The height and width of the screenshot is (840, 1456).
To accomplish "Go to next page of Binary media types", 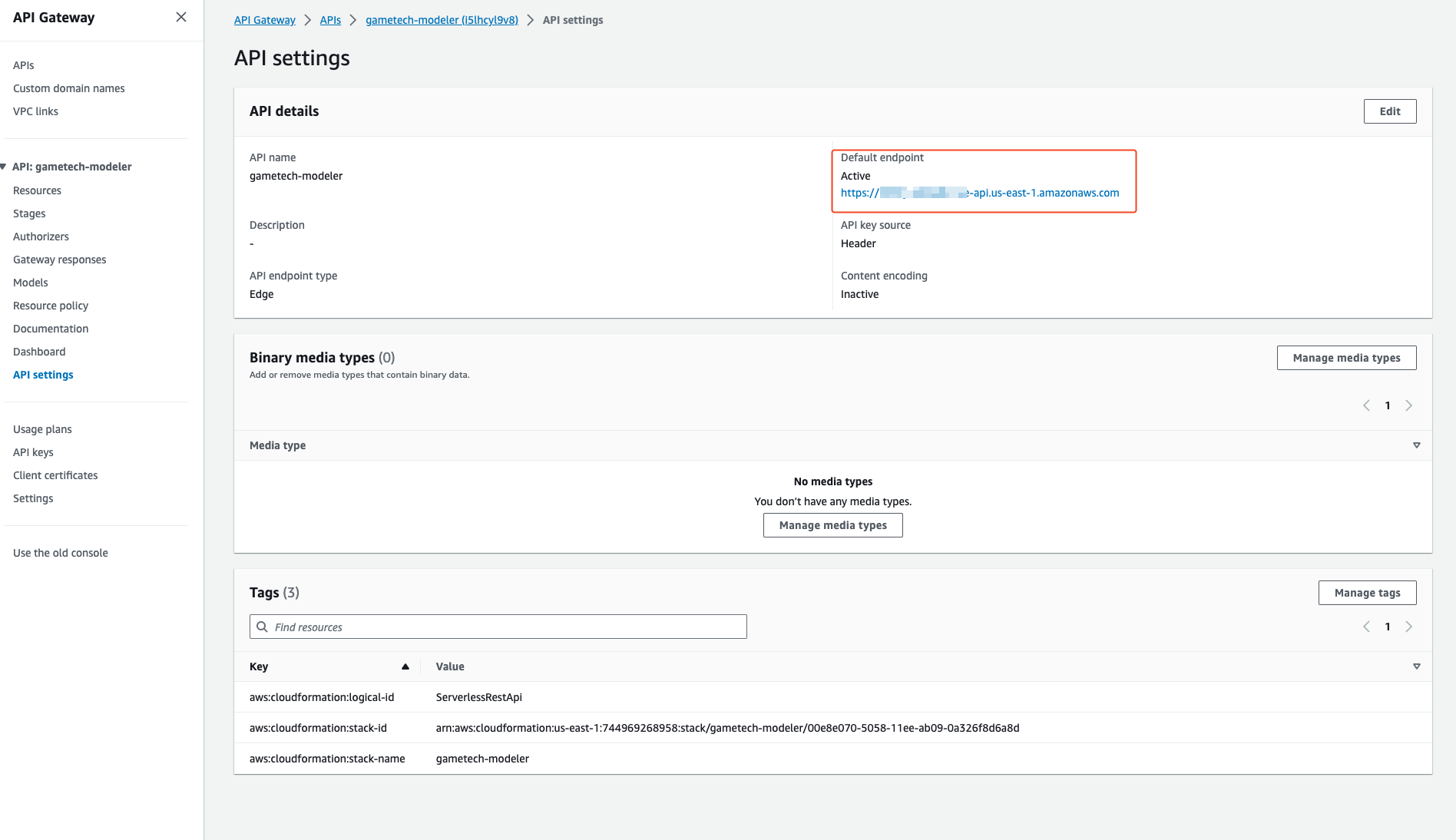I will pos(1409,405).
